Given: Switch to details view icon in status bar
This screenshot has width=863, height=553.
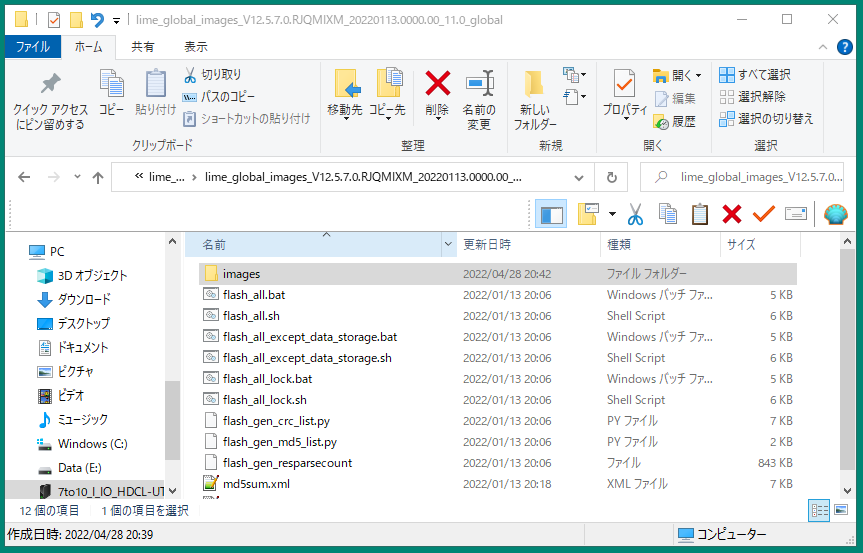Looking at the screenshot, I should click(818, 511).
